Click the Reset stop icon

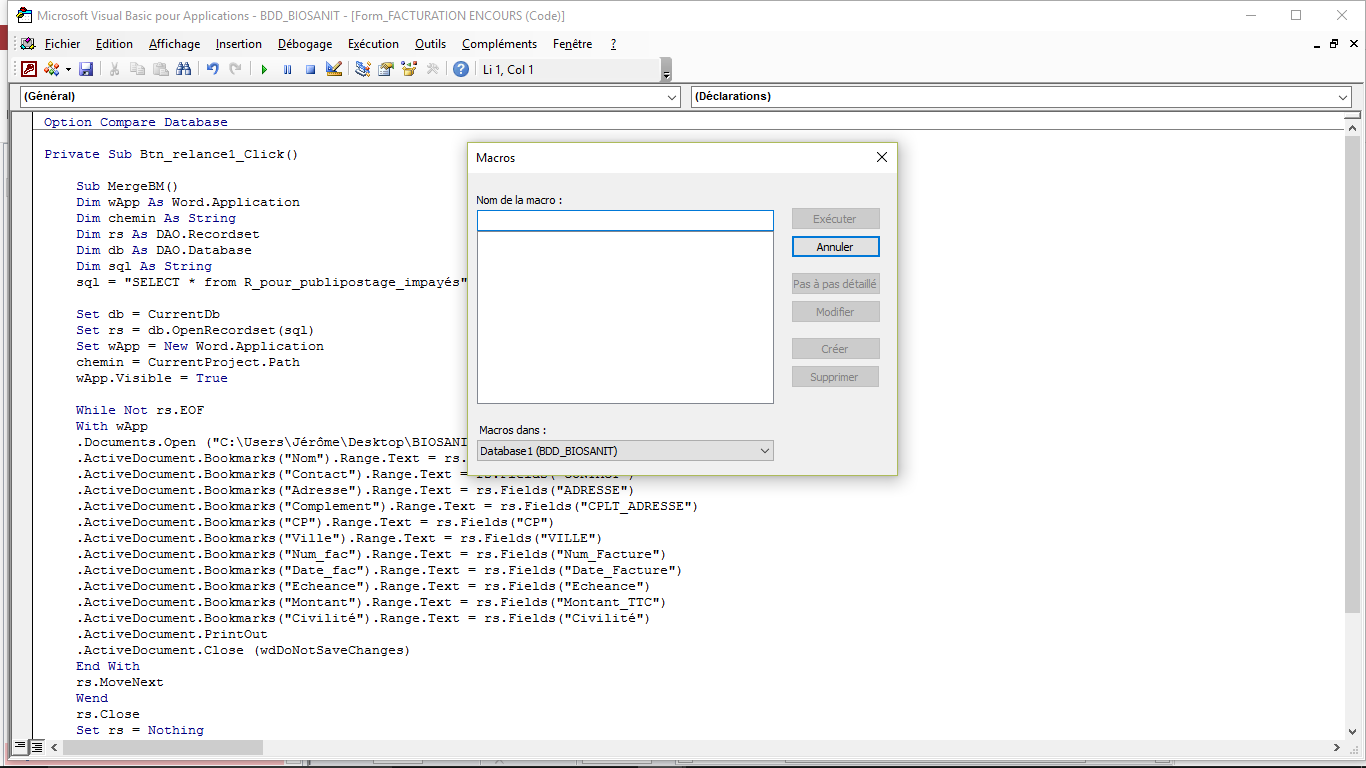point(310,69)
